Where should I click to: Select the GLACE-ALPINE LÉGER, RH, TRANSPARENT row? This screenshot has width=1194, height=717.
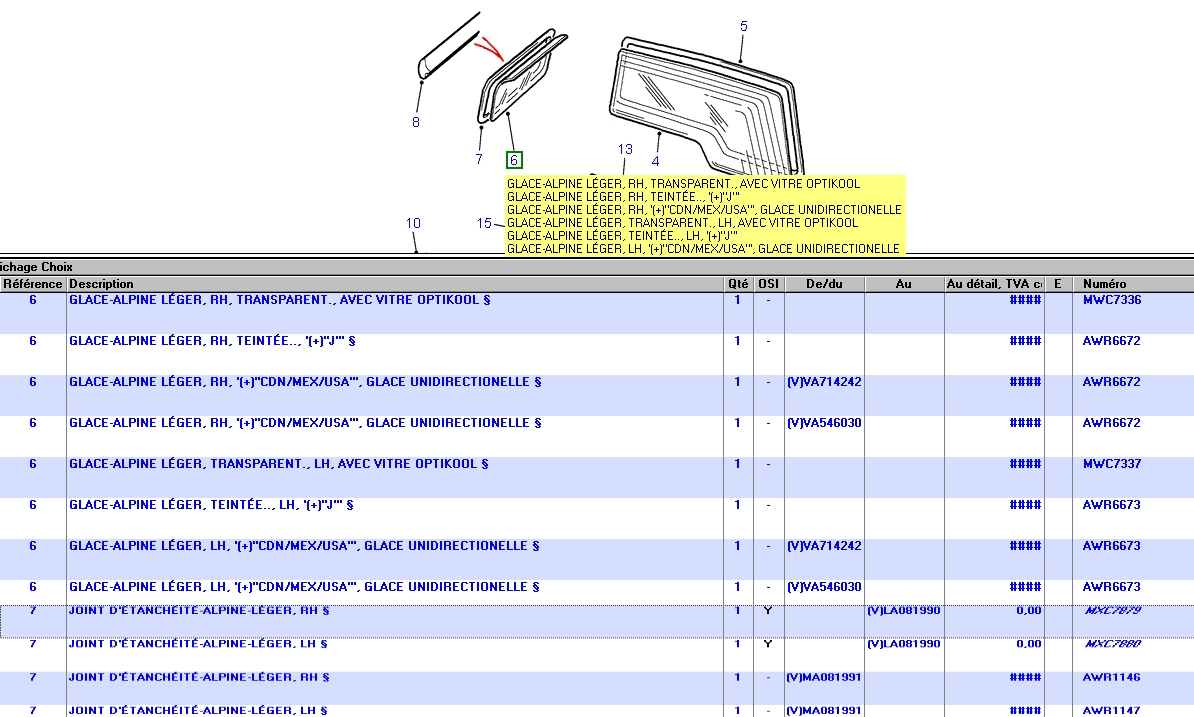tap(280, 300)
